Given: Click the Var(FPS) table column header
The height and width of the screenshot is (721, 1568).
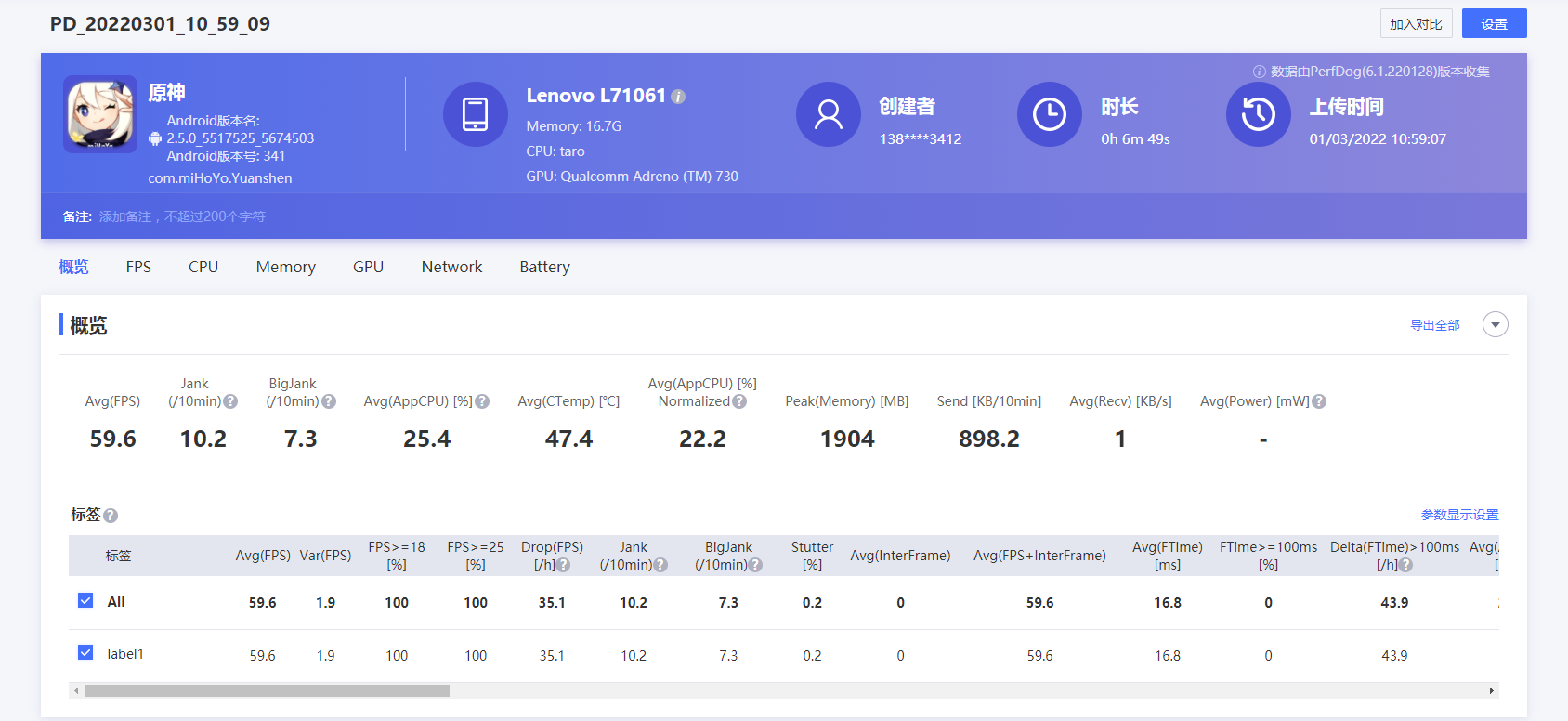Looking at the screenshot, I should (325, 556).
